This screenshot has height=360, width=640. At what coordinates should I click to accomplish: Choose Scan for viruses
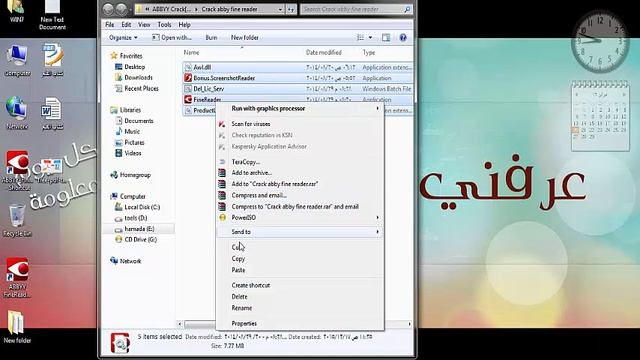tap(300, 124)
